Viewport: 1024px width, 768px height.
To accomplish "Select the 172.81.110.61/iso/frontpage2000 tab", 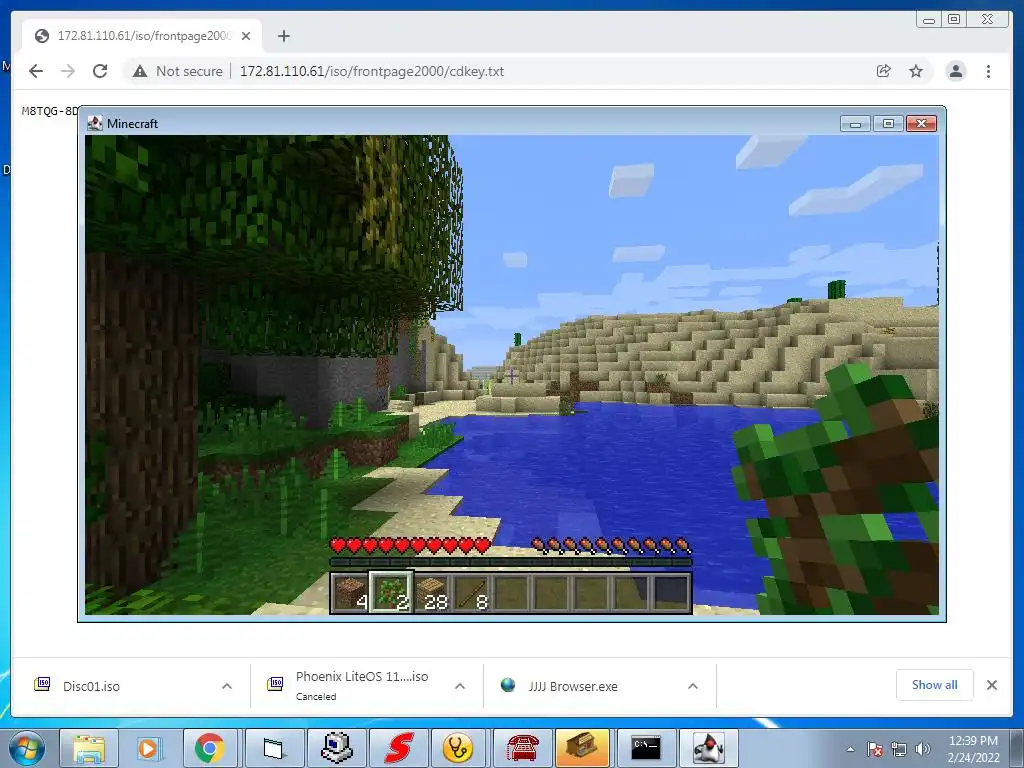I will (142, 36).
